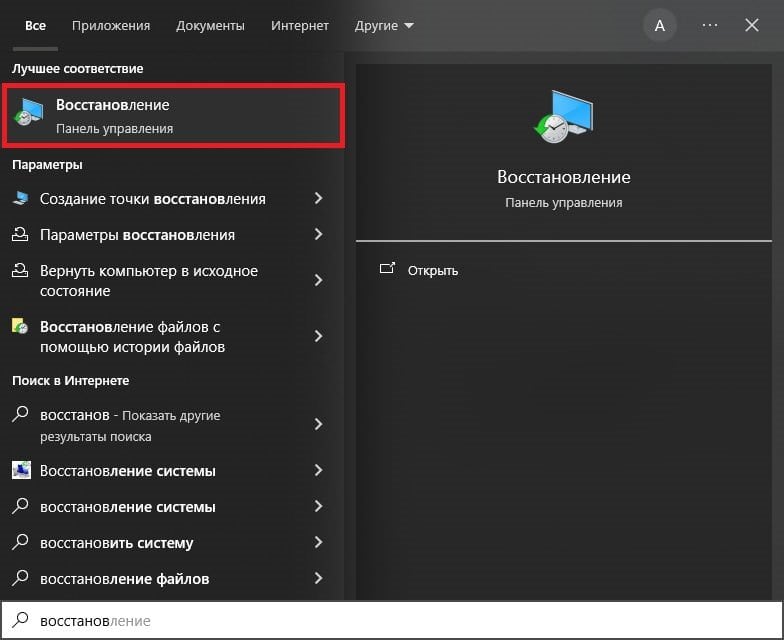Select lowercase восстановление системы suggestion
The height and width of the screenshot is (640, 784).
point(128,506)
